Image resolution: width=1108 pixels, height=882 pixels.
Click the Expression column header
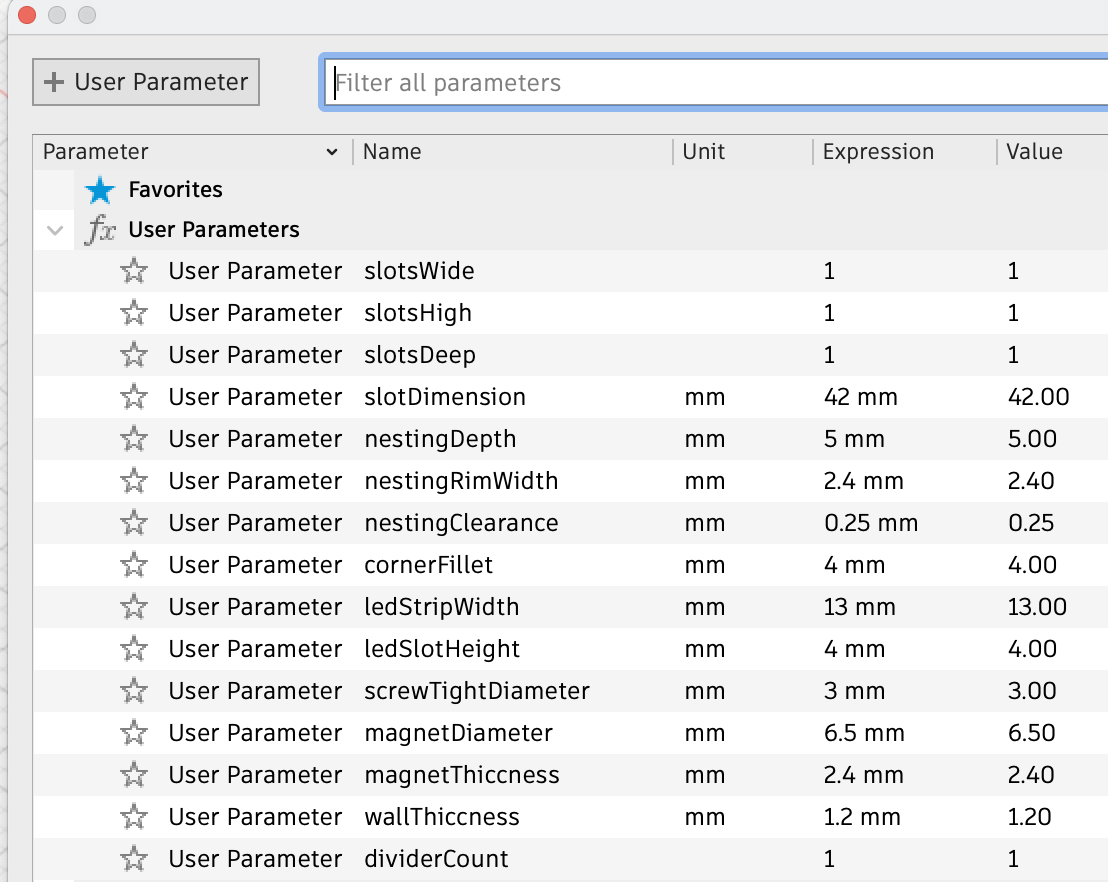point(877,152)
